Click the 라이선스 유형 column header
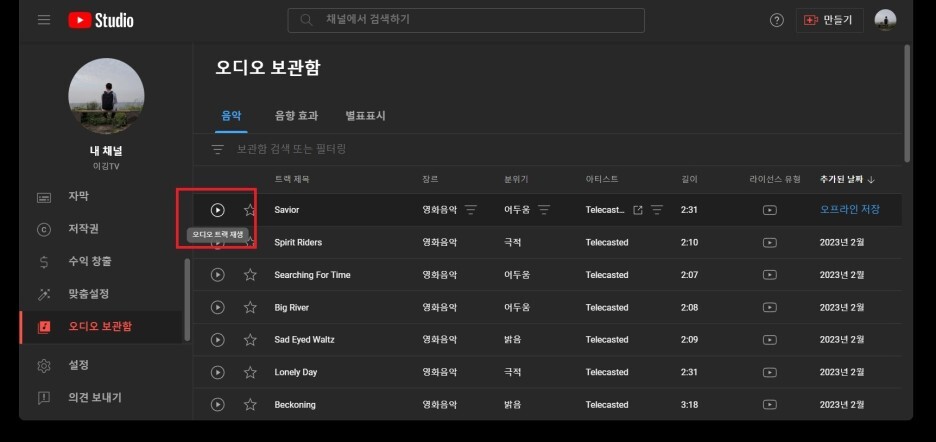Viewport: 936px width, 442px height. 775,179
